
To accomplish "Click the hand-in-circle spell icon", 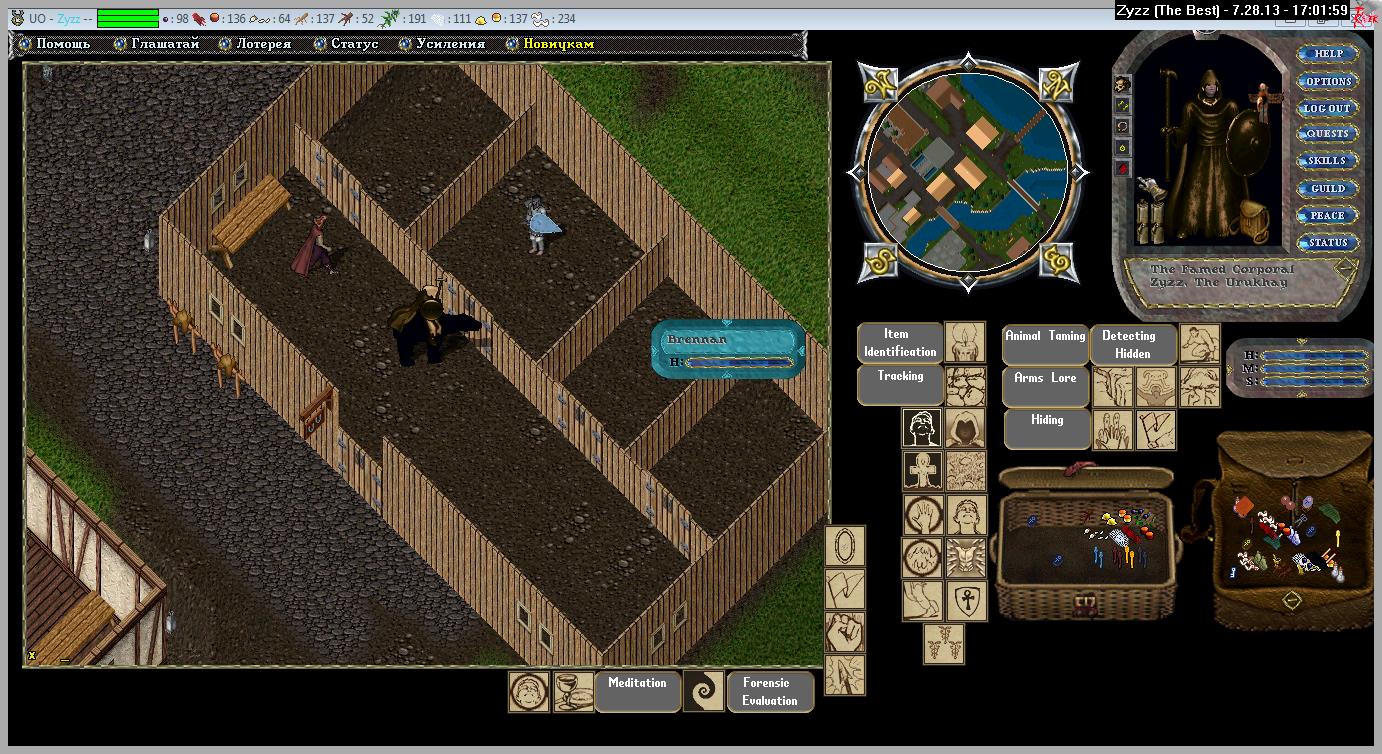I will [922, 515].
